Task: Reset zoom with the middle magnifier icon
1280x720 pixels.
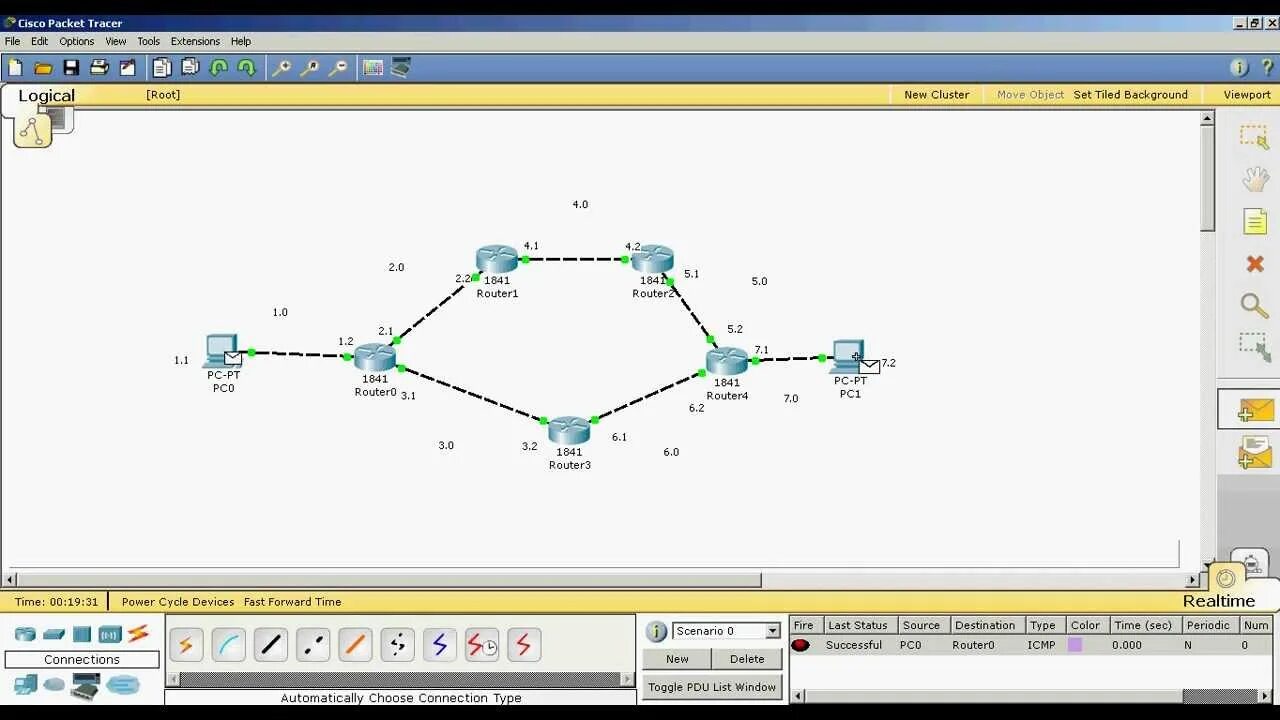Action: pyautogui.click(x=310, y=68)
